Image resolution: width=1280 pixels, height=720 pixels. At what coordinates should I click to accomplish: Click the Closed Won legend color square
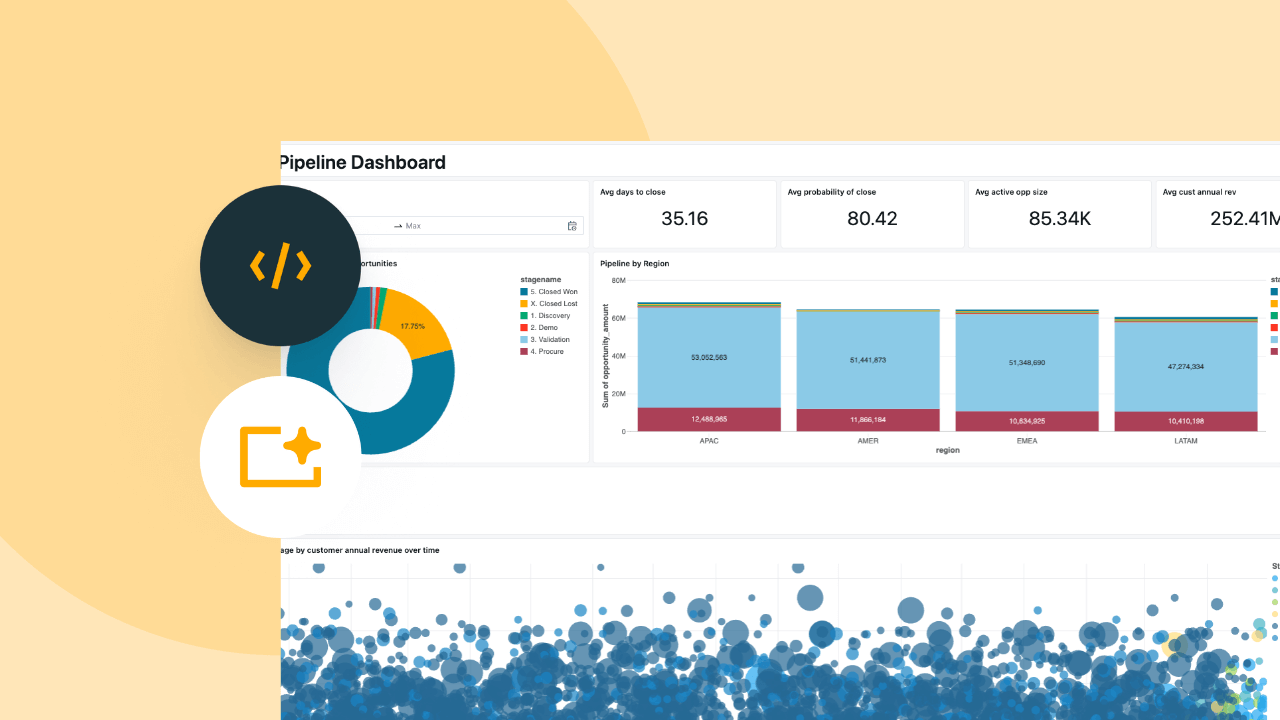523,292
